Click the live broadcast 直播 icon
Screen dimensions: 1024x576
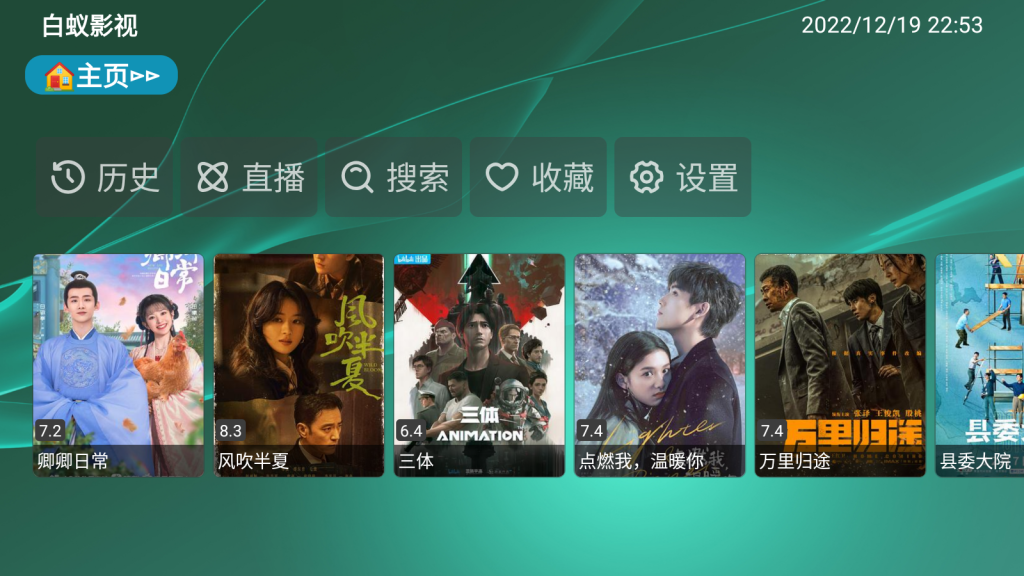coord(213,177)
